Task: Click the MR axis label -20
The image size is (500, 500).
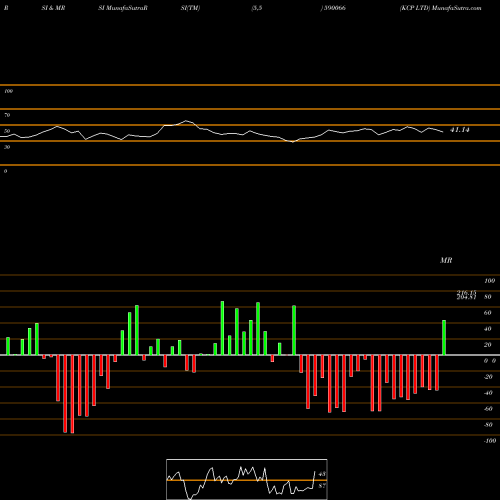Action: [x=488, y=377]
